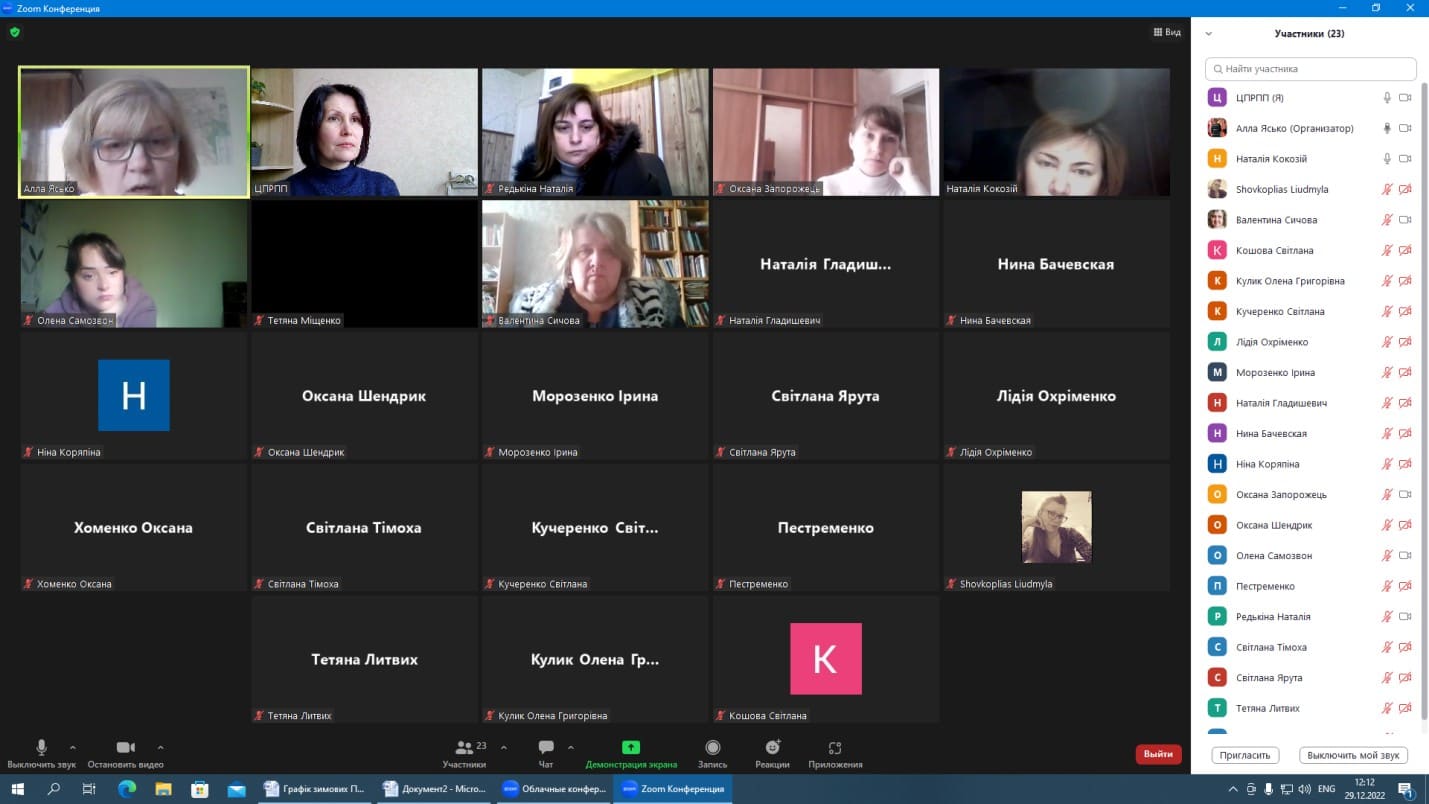Click Выключить мой звук in participants panel

click(1354, 755)
